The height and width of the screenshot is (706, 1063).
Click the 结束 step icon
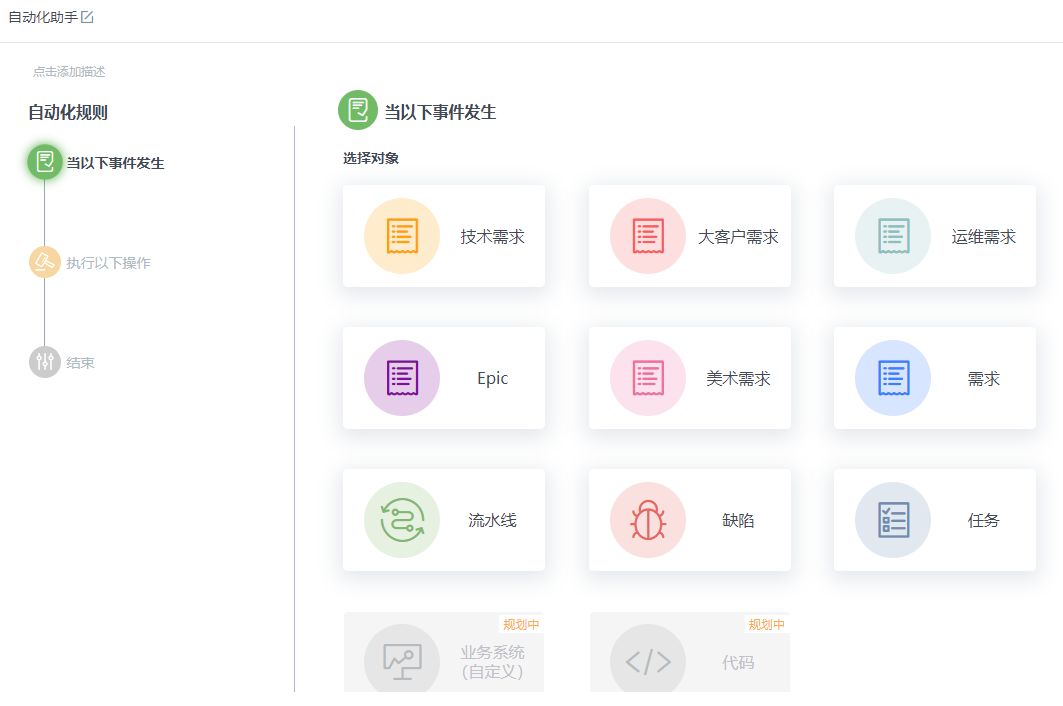point(44,363)
